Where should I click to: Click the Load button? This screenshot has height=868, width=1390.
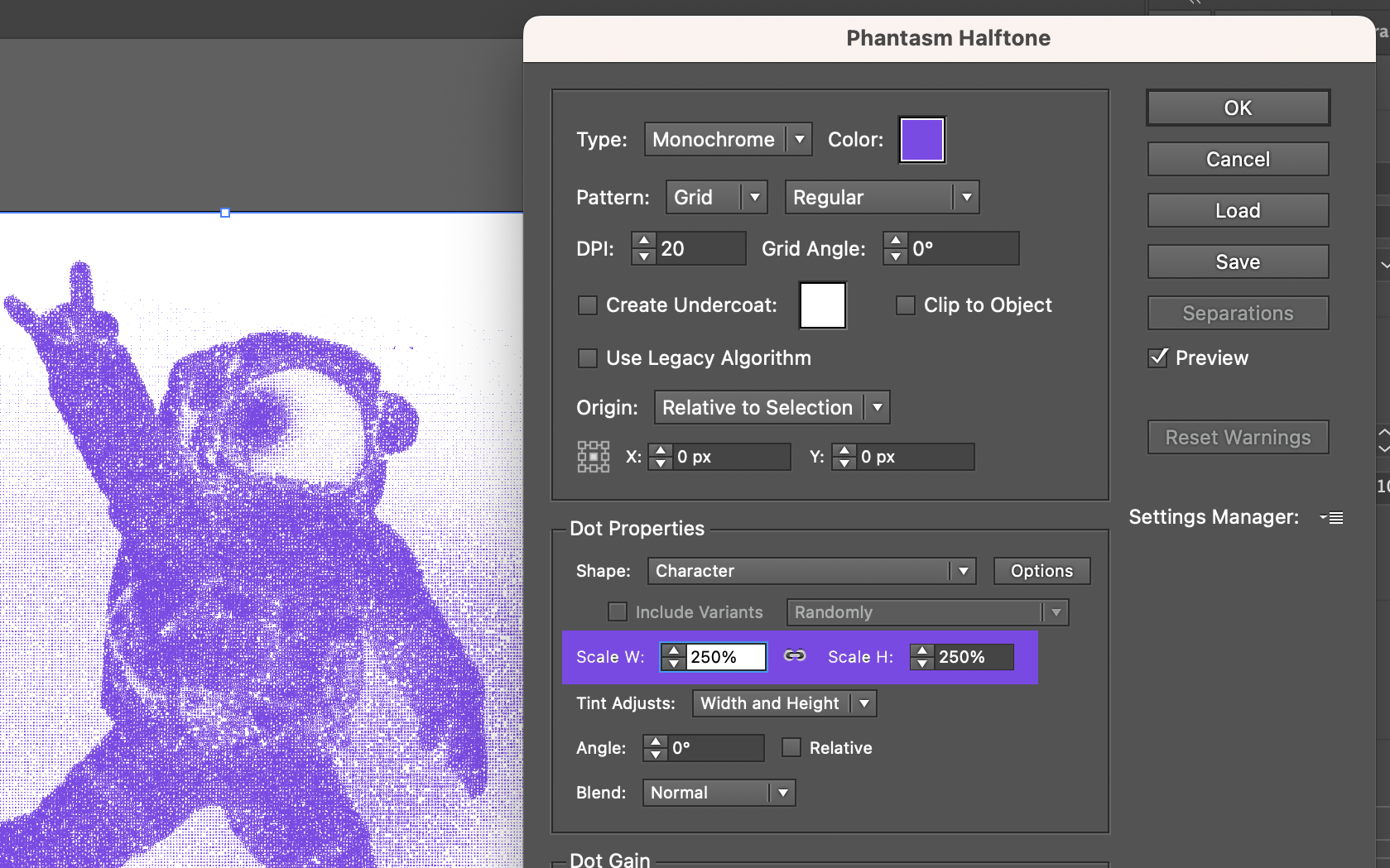[x=1238, y=210]
